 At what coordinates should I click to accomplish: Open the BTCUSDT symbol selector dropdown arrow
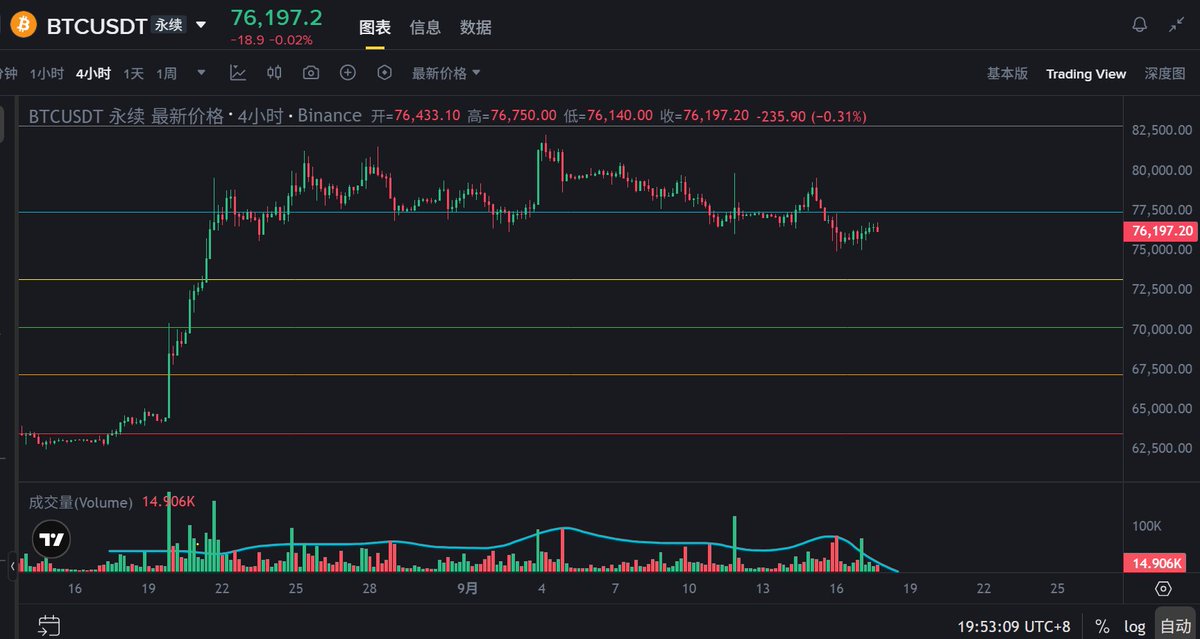[x=202, y=25]
